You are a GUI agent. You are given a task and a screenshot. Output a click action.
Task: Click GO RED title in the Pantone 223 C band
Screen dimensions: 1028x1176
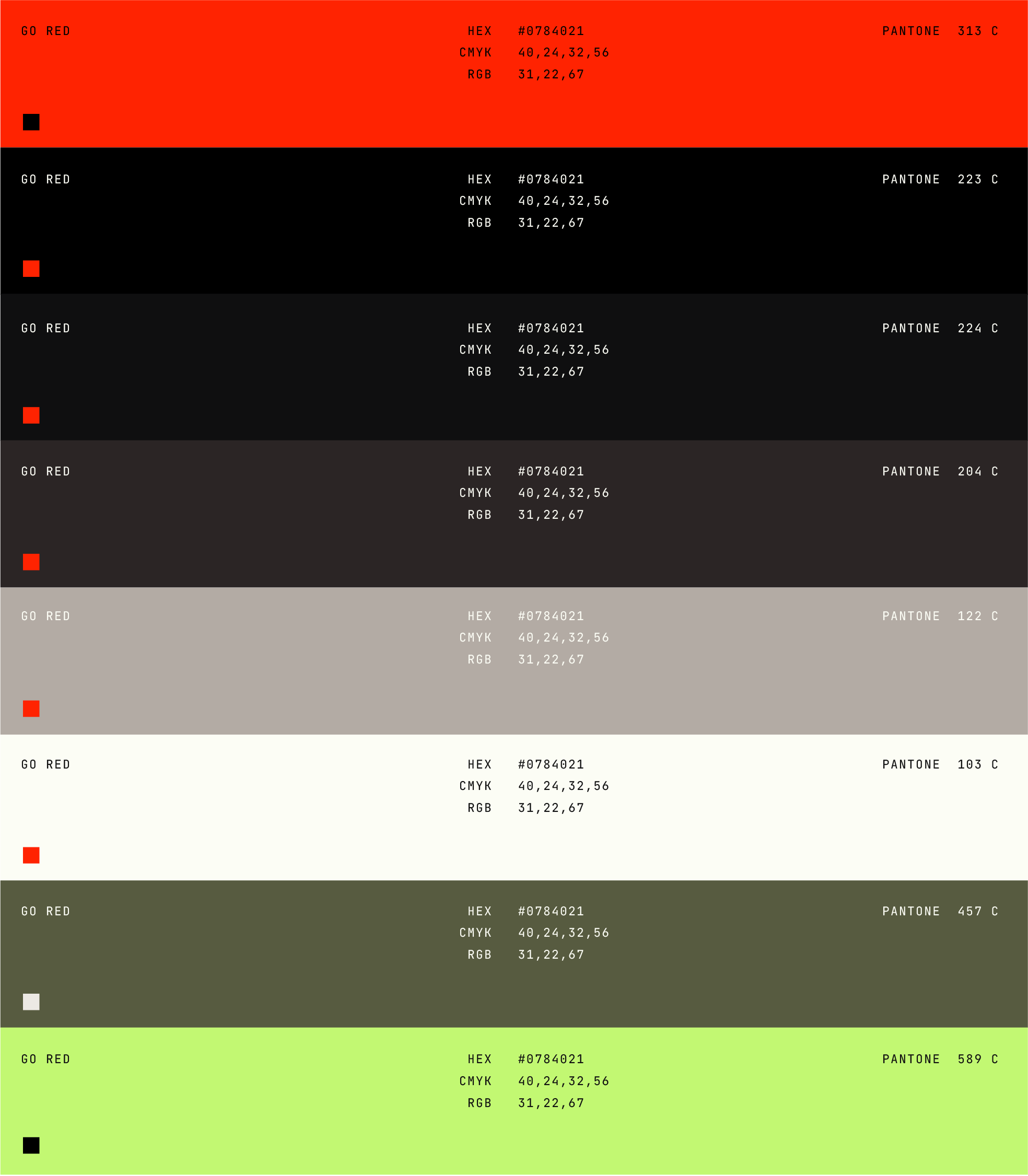click(x=46, y=180)
